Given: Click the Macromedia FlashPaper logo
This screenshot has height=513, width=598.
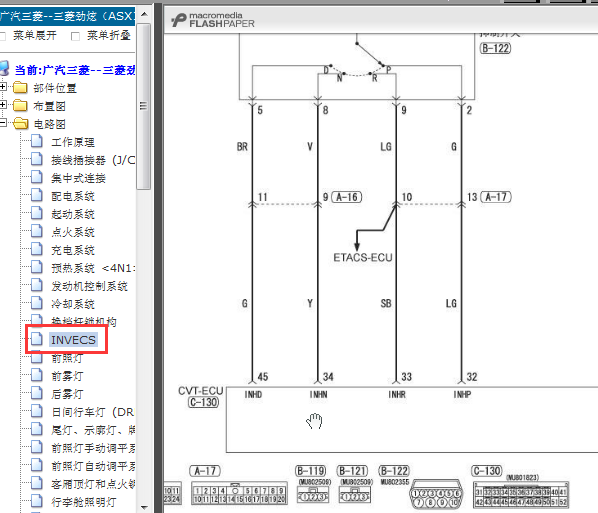Looking at the screenshot, I should click(x=213, y=20).
